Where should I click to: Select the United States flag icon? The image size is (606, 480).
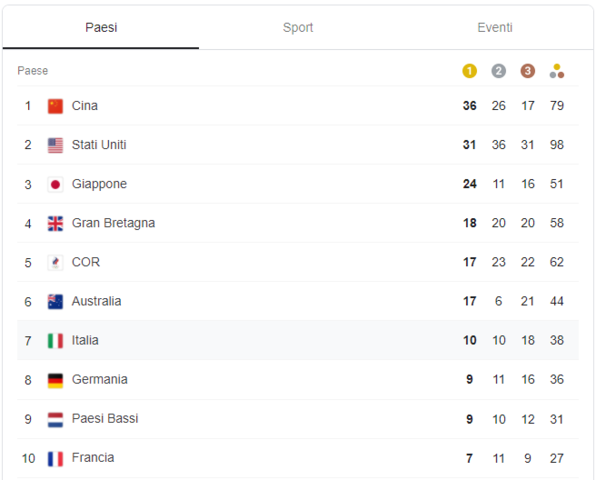point(55,145)
